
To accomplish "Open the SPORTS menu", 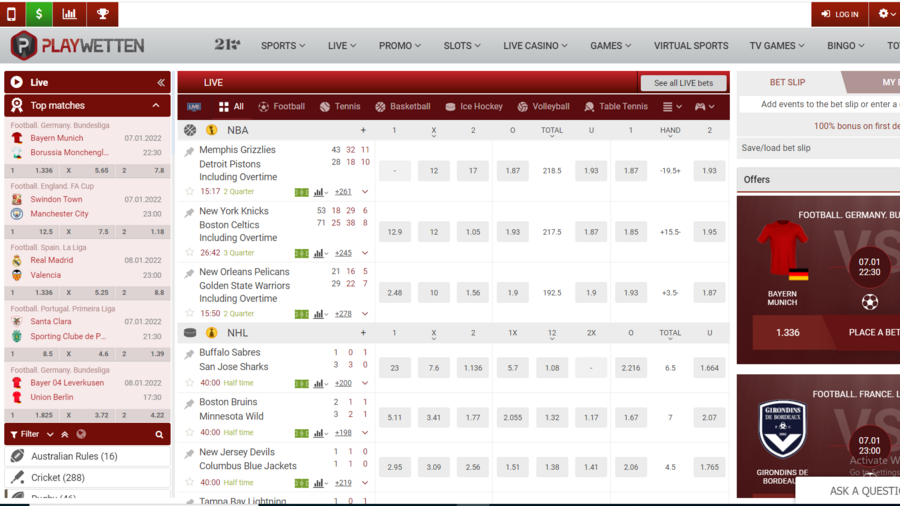I will click(283, 45).
